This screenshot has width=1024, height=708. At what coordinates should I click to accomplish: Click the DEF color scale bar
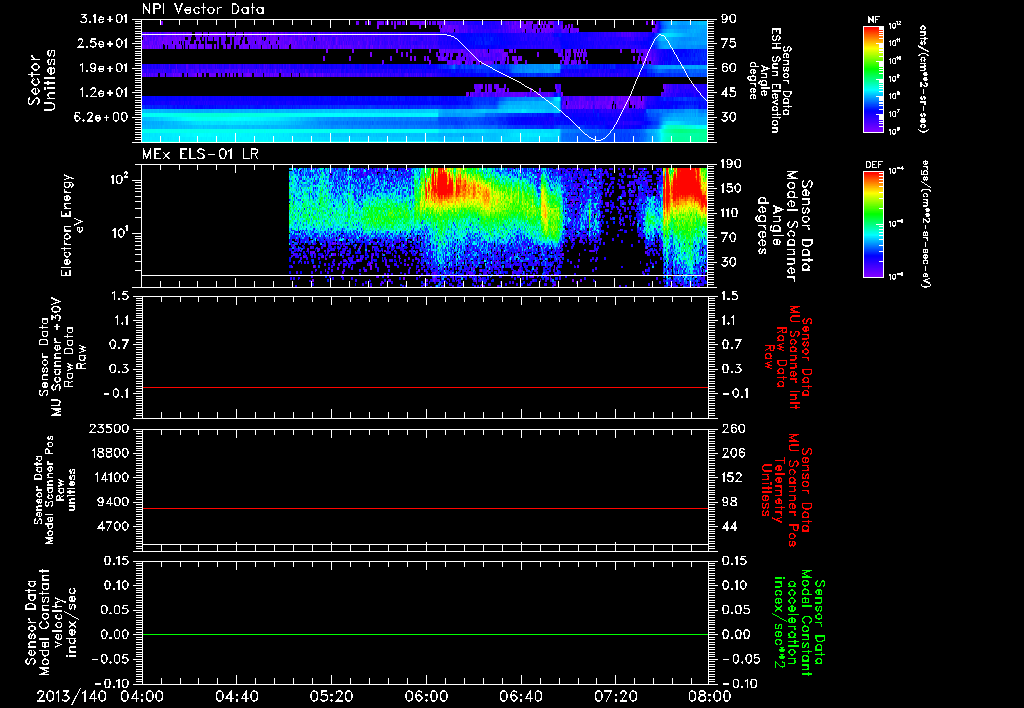[x=873, y=223]
